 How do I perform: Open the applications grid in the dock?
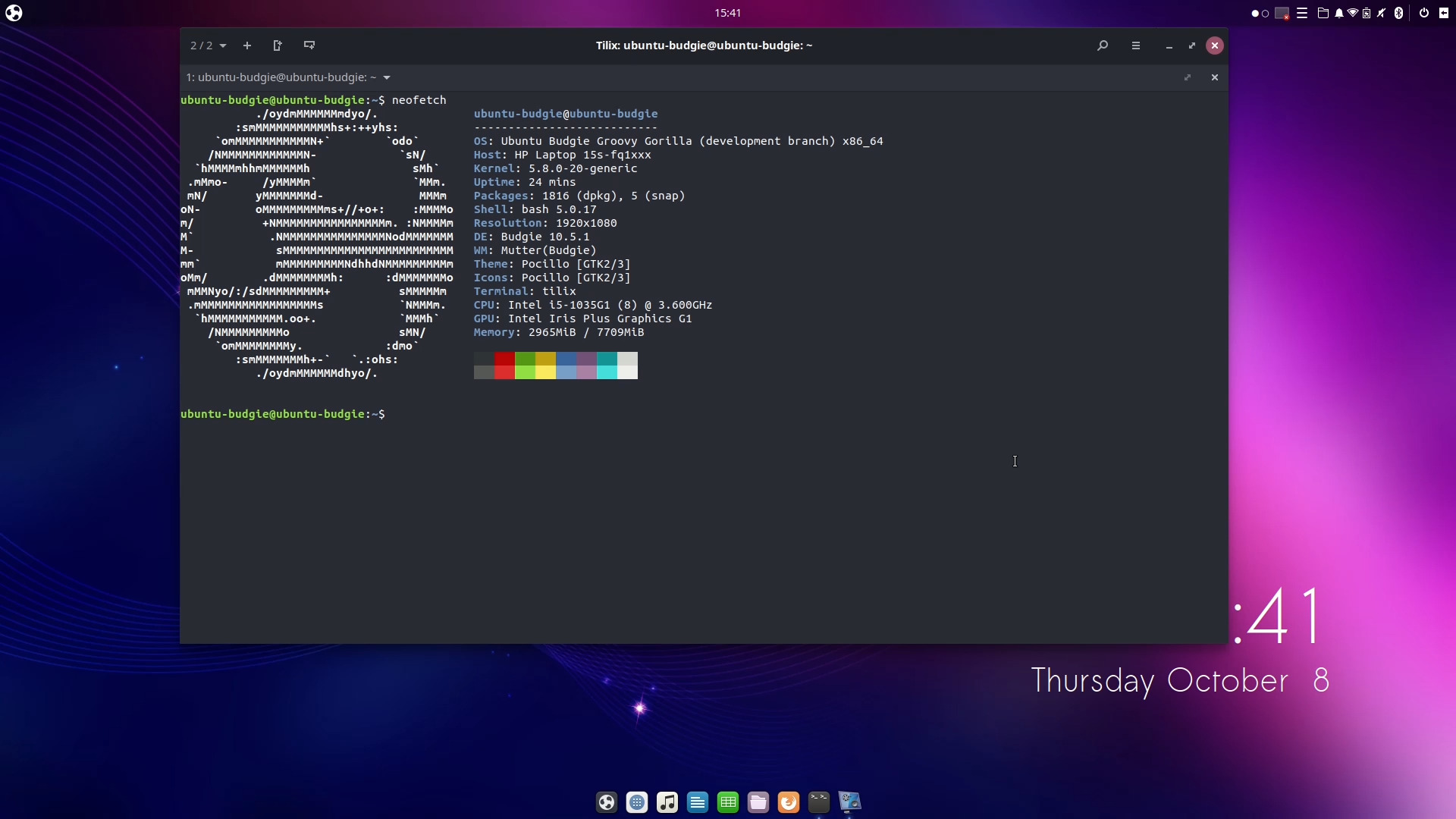tap(637, 802)
